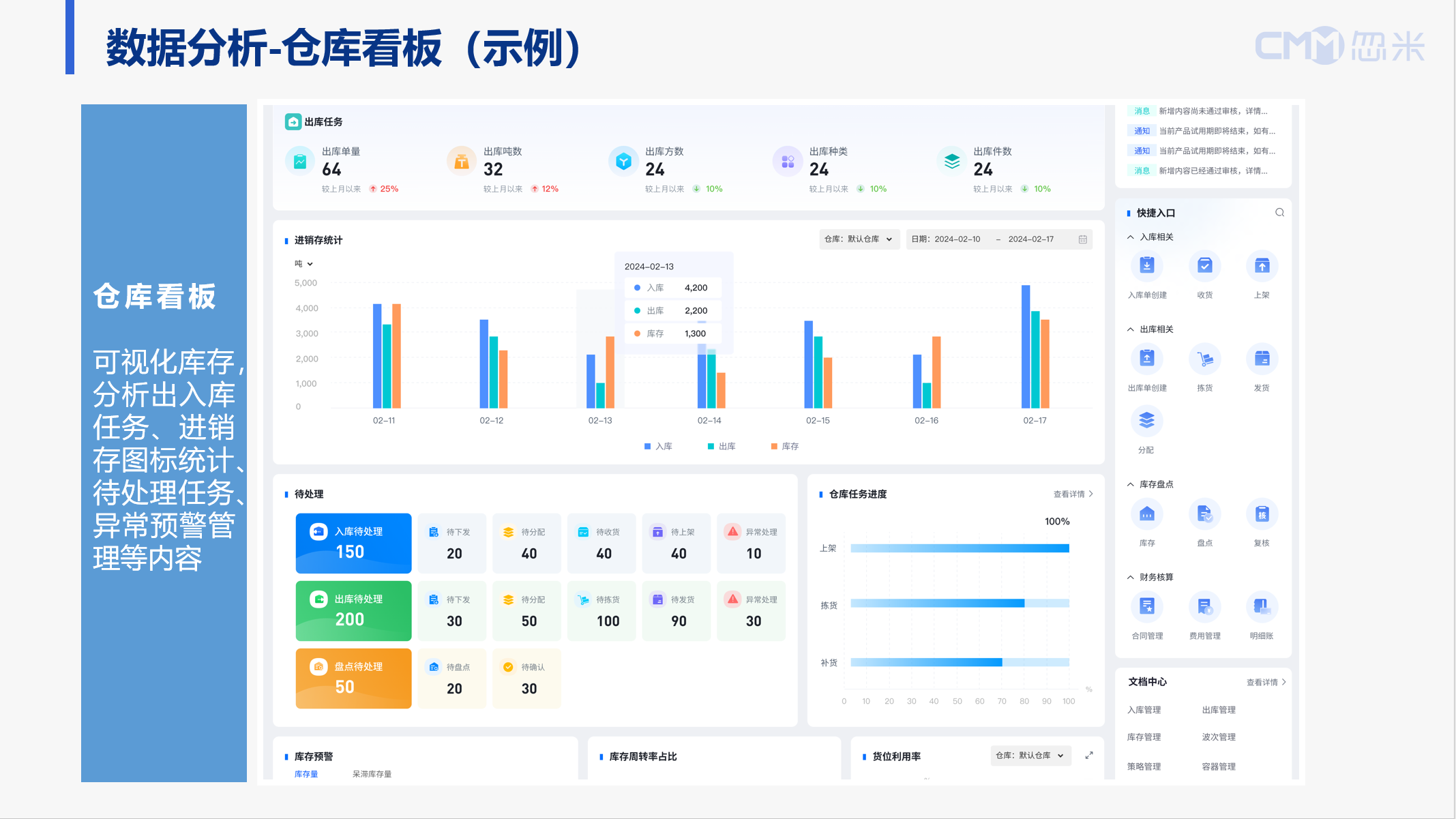
Task: Click the 入库管理 document link
Action: click(x=1144, y=710)
